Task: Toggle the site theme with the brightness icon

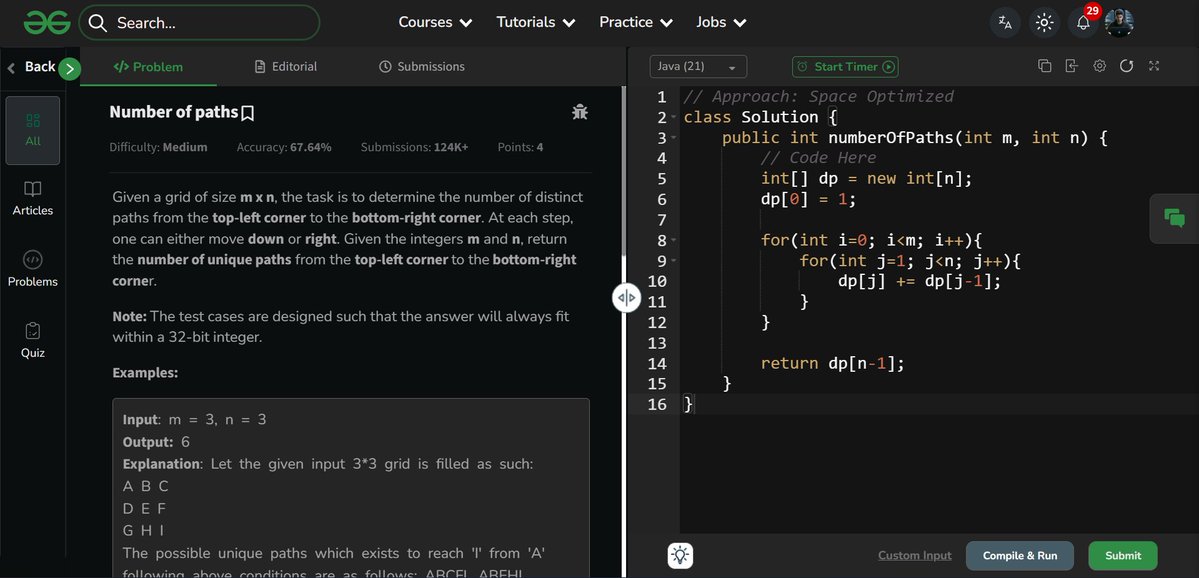Action: point(1044,21)
